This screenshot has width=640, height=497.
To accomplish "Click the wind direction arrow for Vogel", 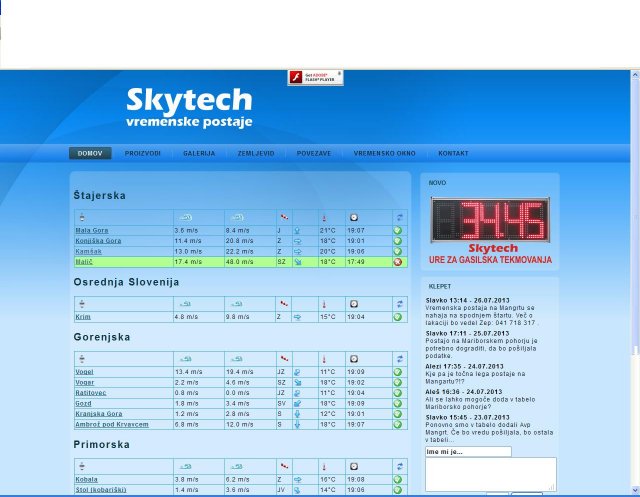I will [297, 372].
